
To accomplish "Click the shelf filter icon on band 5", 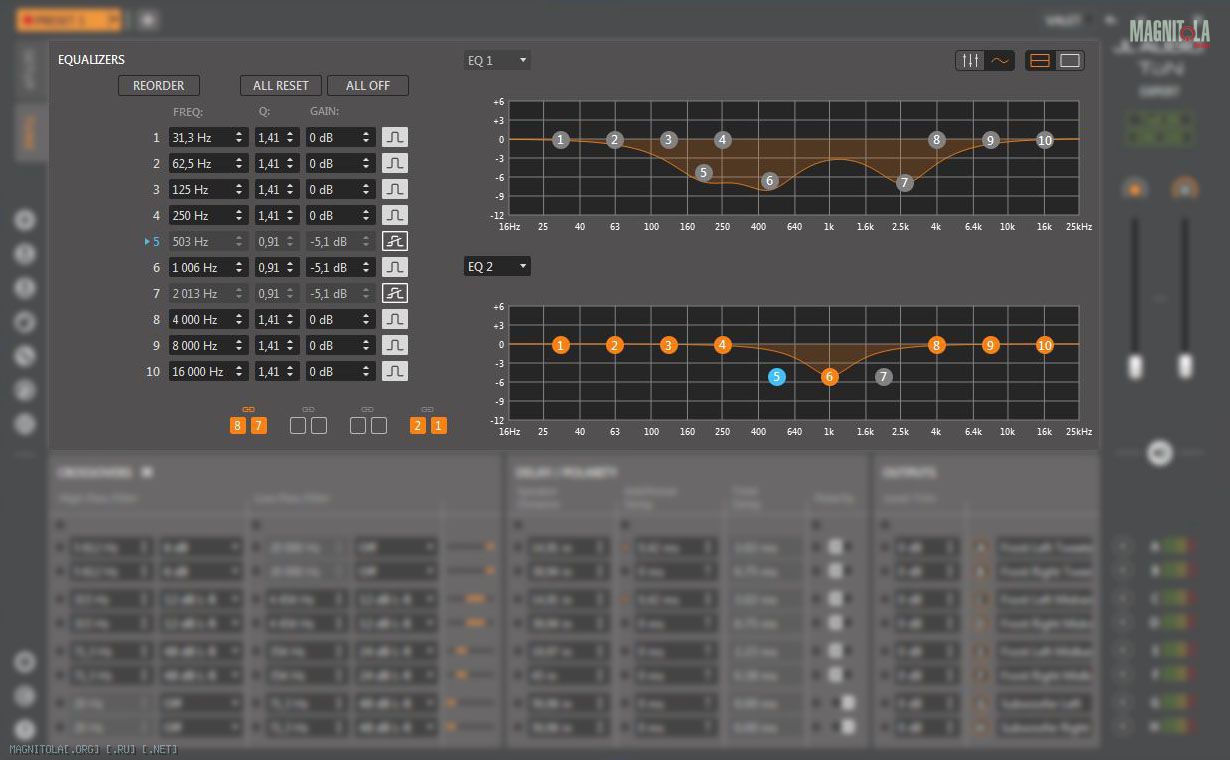I will 395,241.
